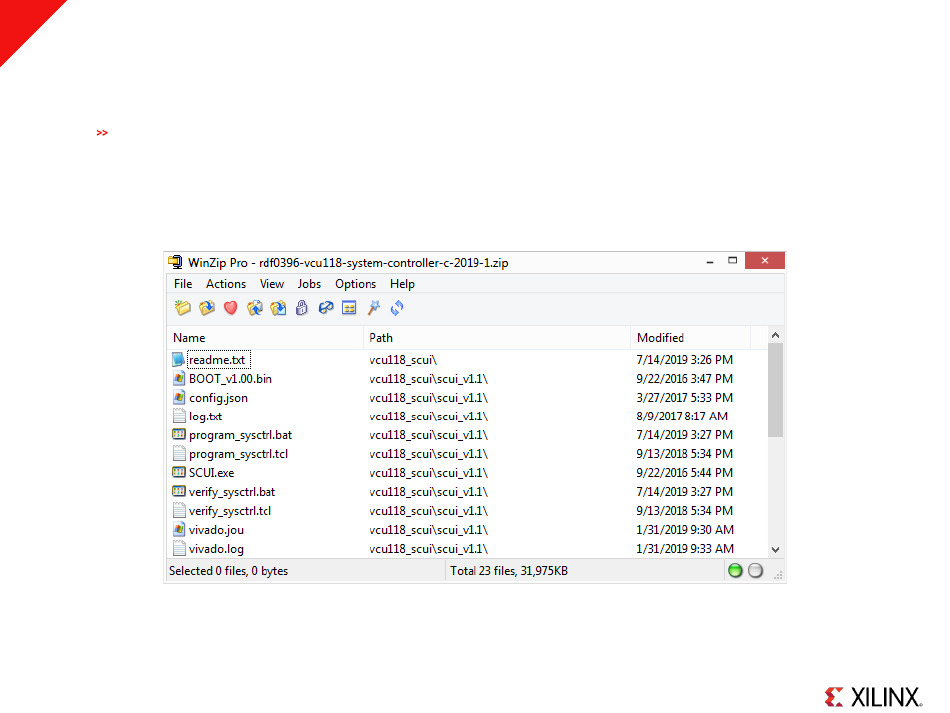Click the gray status light in status bar
Screen dimensions: 950x713
(756, 571)
